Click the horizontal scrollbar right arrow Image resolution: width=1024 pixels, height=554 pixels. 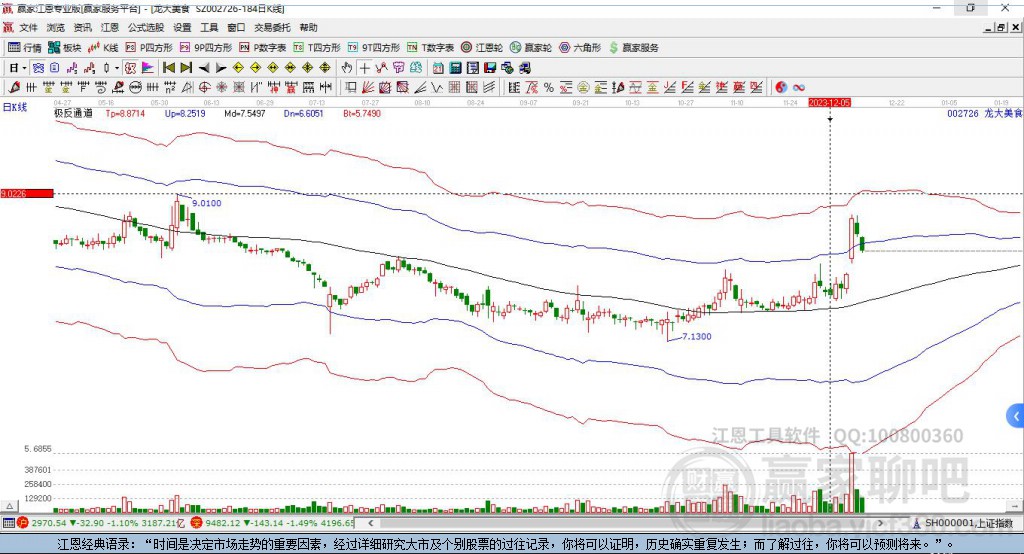point(881,523)
